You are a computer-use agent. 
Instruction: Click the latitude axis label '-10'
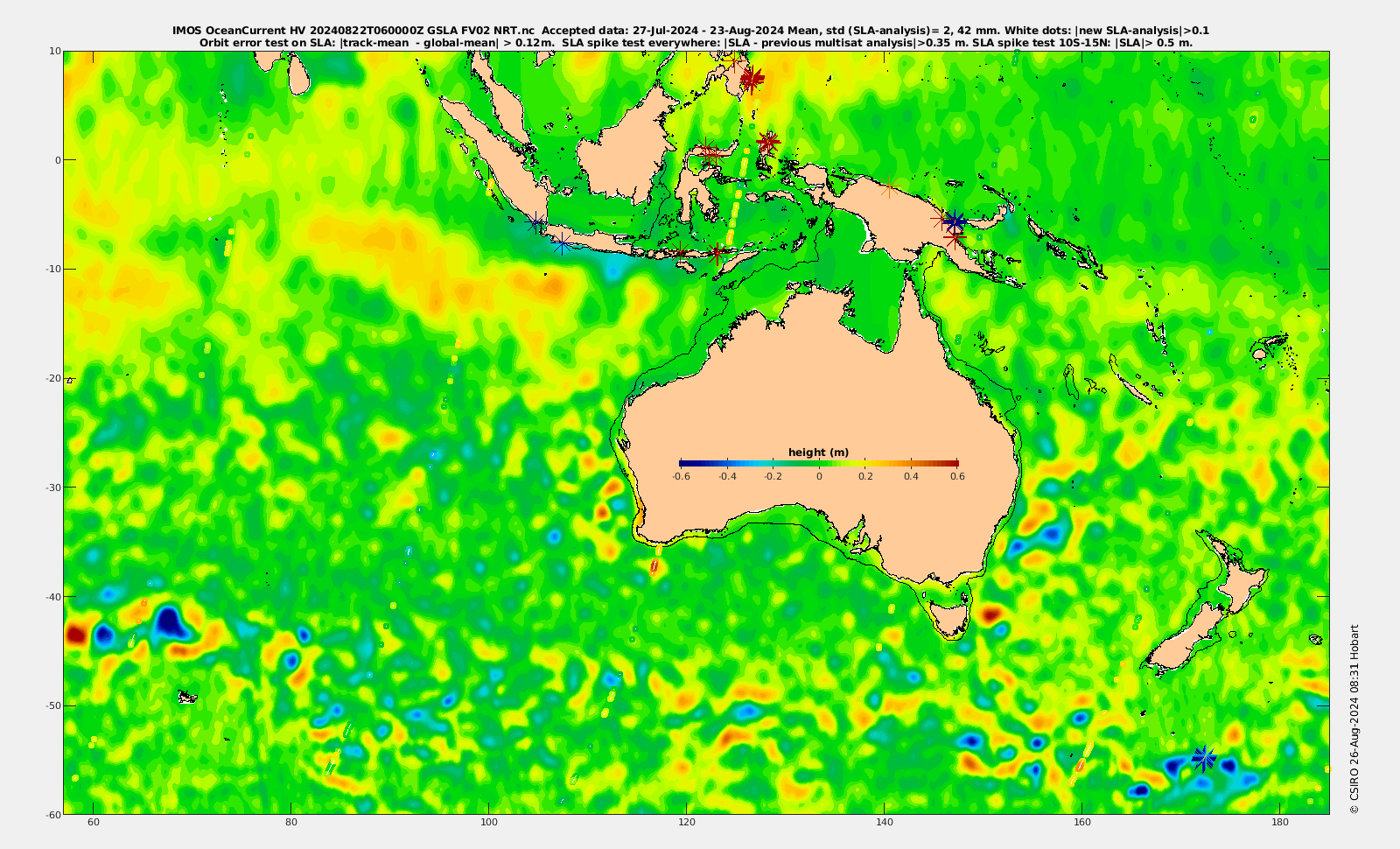52,269
